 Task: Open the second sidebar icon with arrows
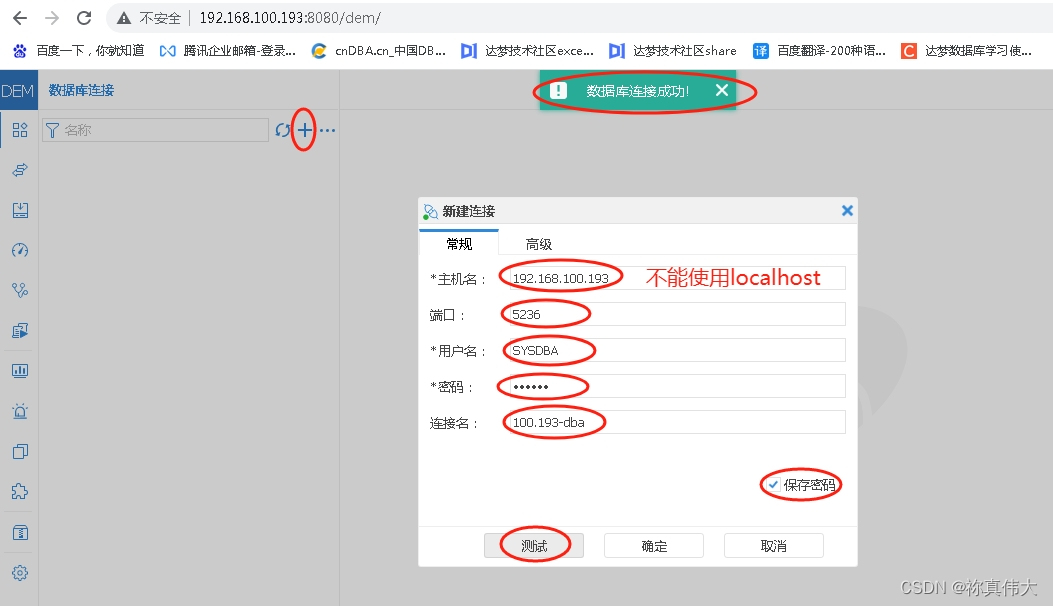pyautogui.click(x=20, y=170)
